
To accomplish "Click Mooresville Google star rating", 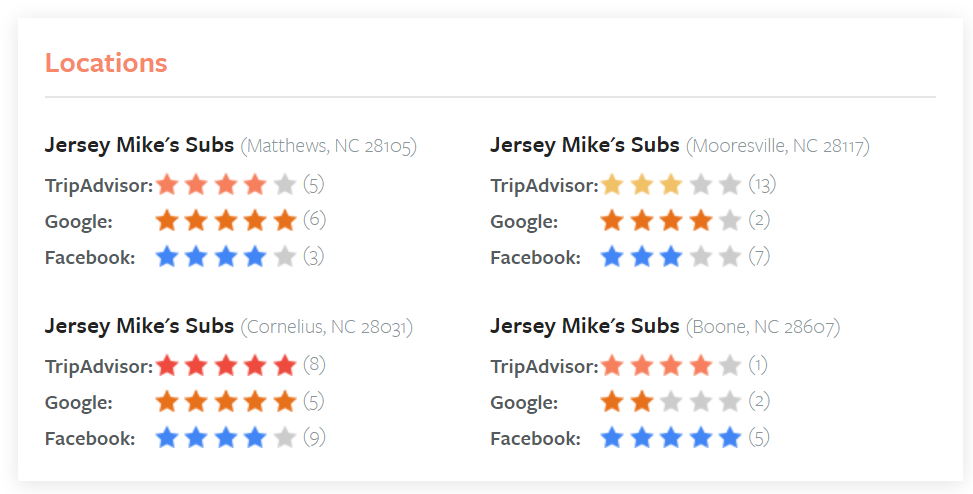I will tap(671, 220).
